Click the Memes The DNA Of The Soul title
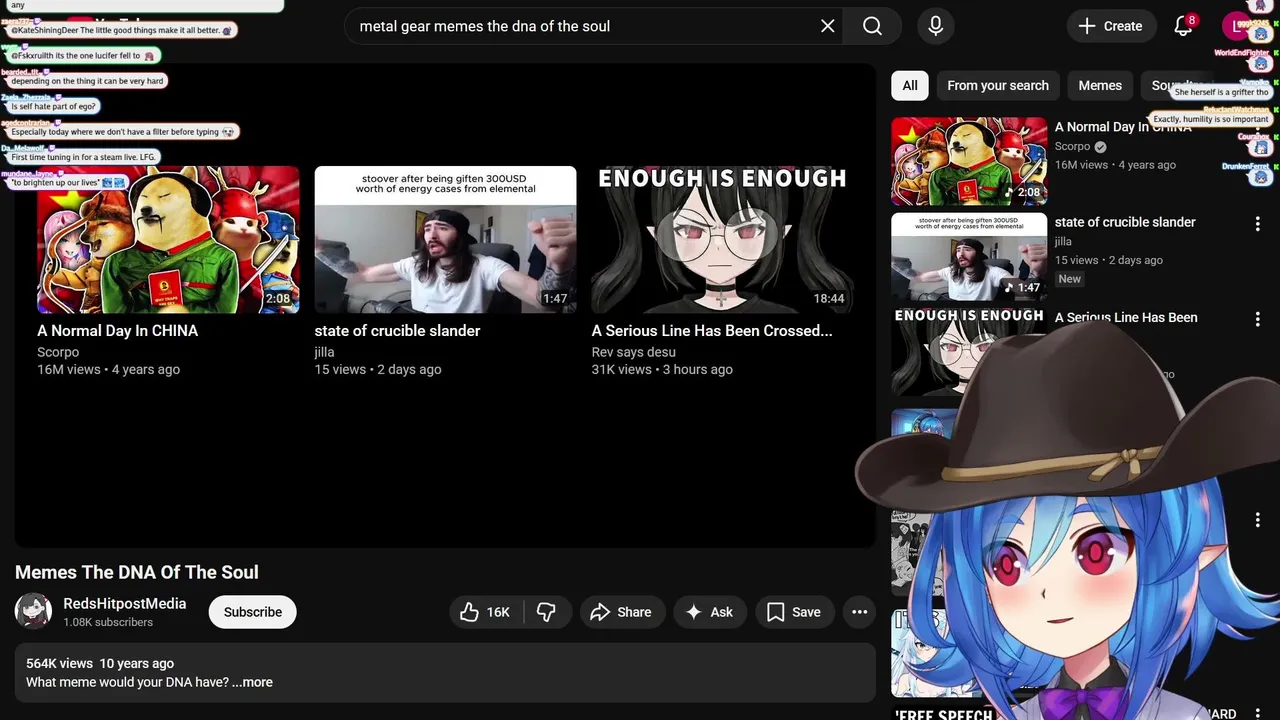 click(137, 572)
